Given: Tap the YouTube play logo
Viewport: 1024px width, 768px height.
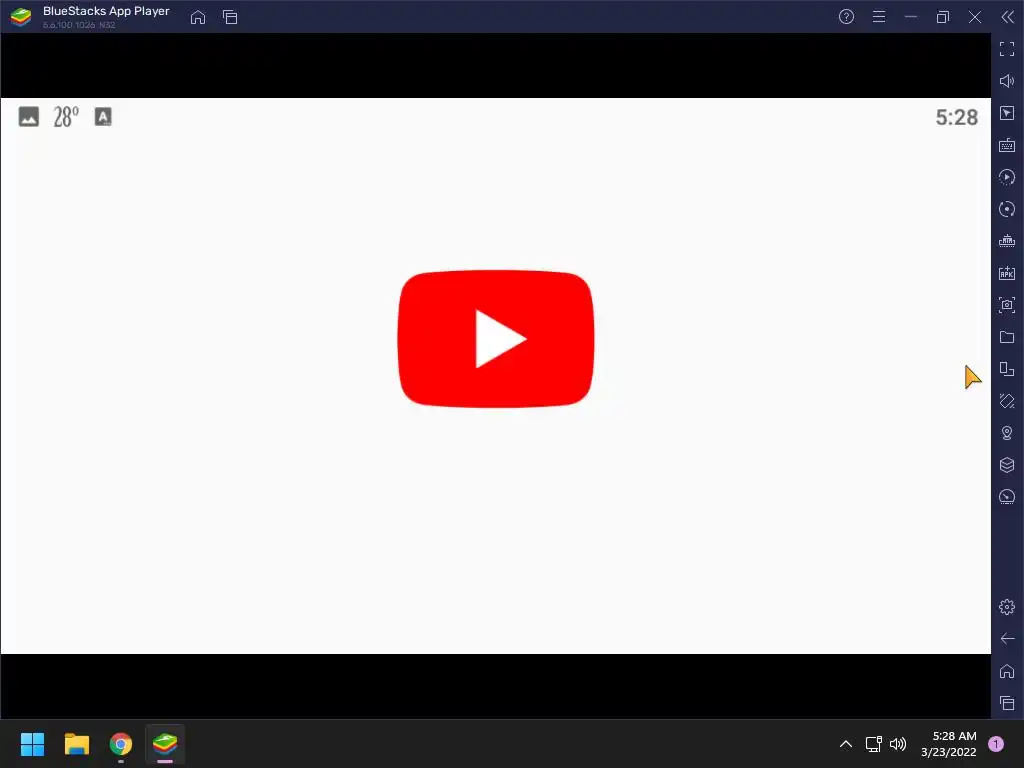Looking at the screenshot, I should 496,339.
